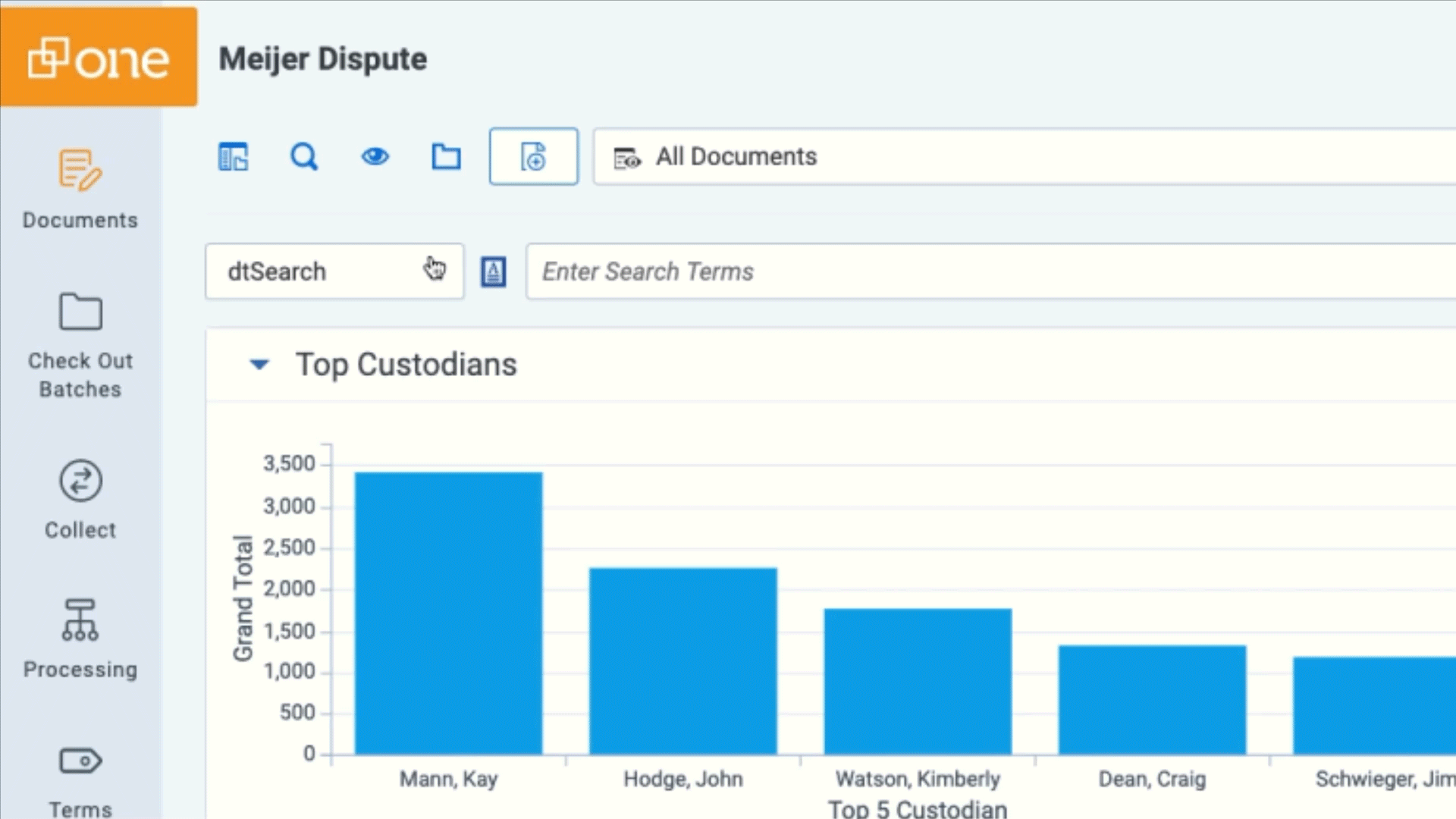Open the Processing section icon

coord(80,620)
